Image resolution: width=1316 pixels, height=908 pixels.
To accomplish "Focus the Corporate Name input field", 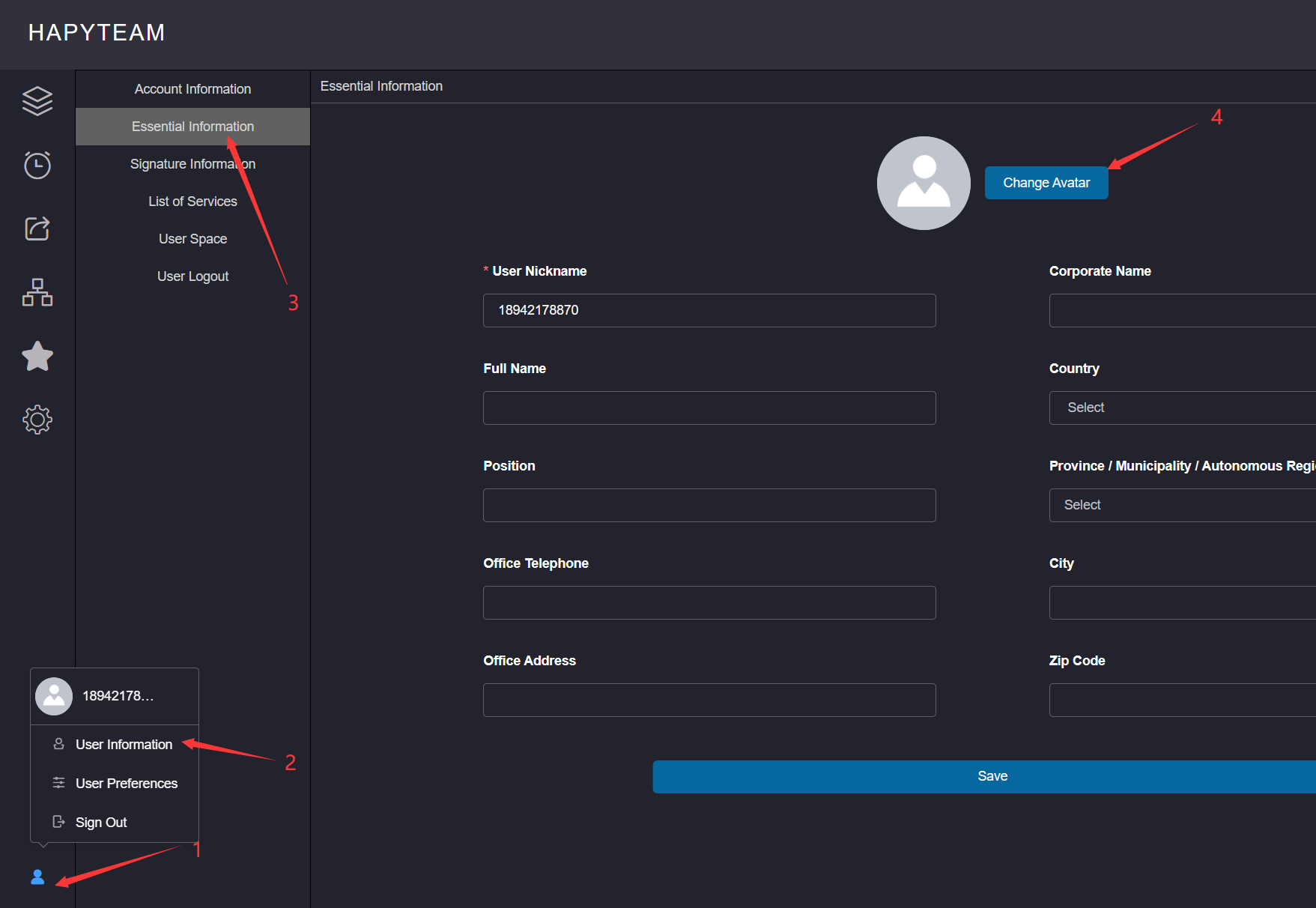I will click(1183, 310).
